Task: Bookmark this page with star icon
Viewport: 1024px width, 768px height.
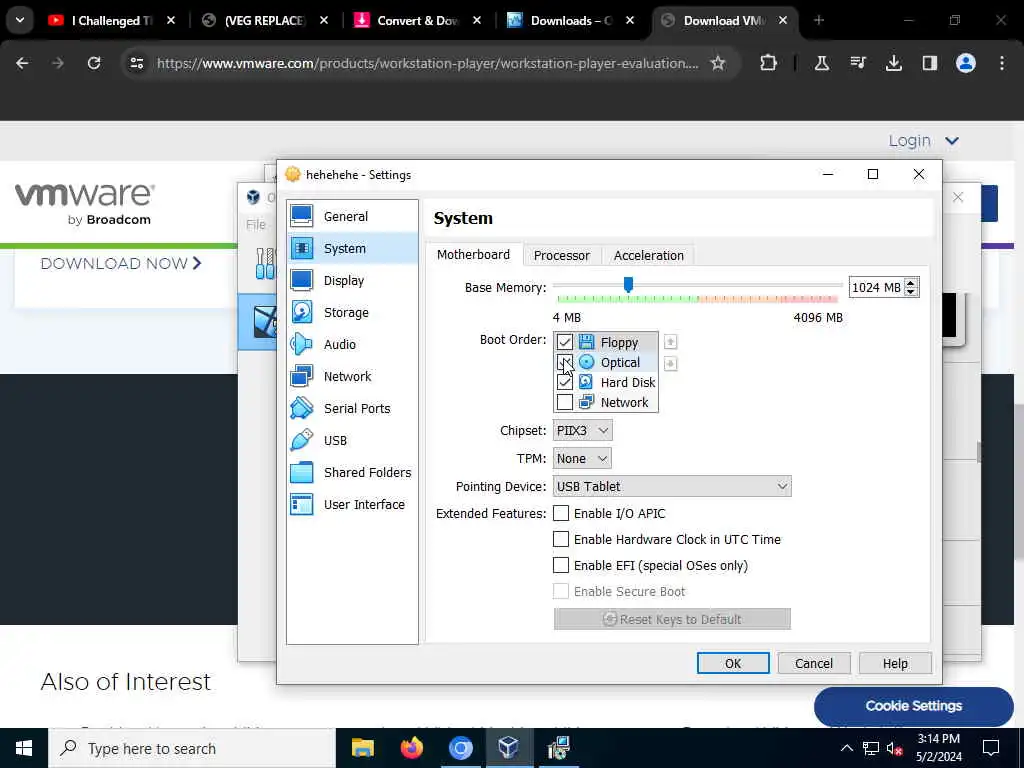Action: click(718, 63)
